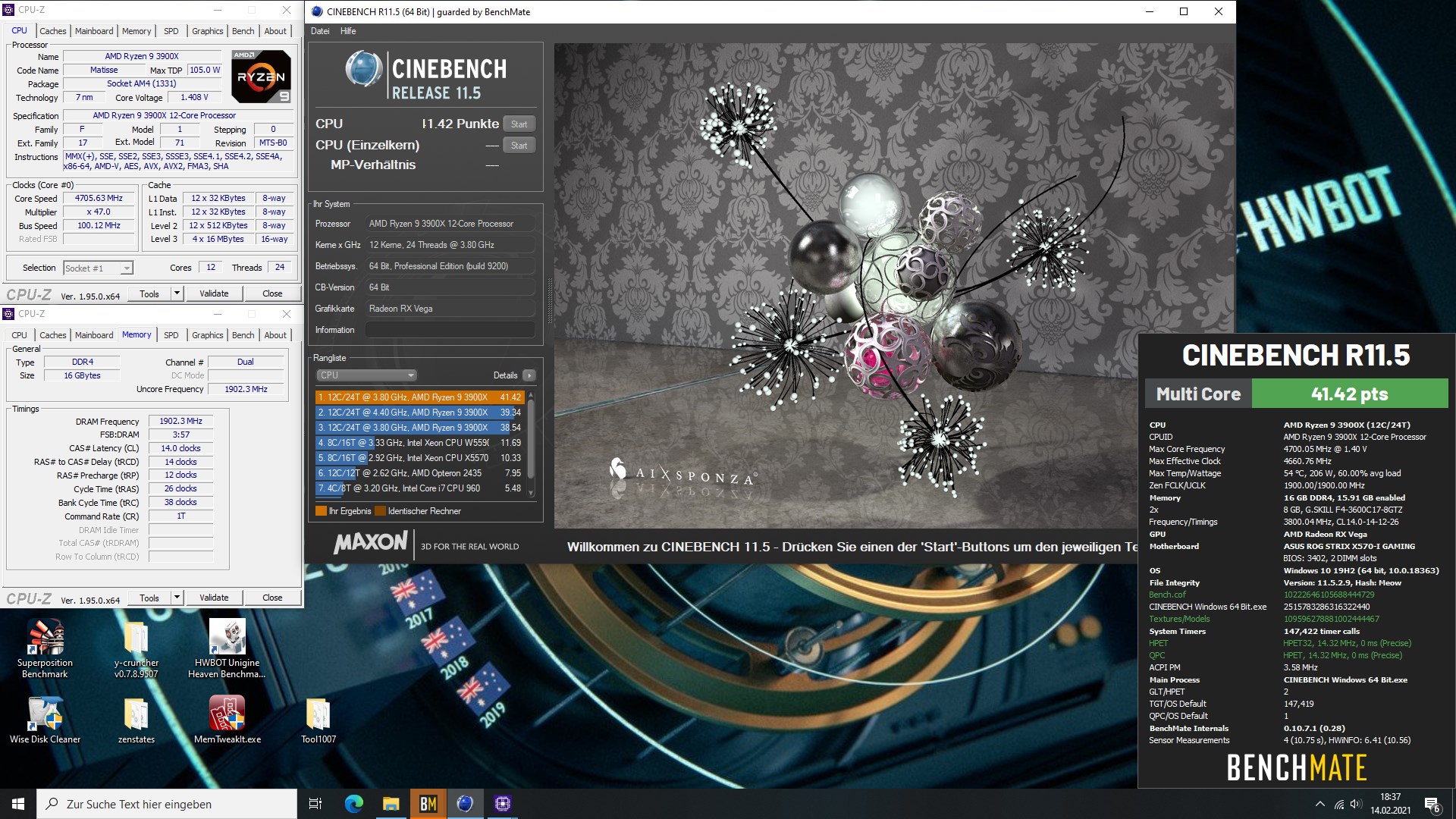This screenshot has width=1456, height=819.
Task: Click Validate in lower CPU-Z window
Action: tap(214, 598)
